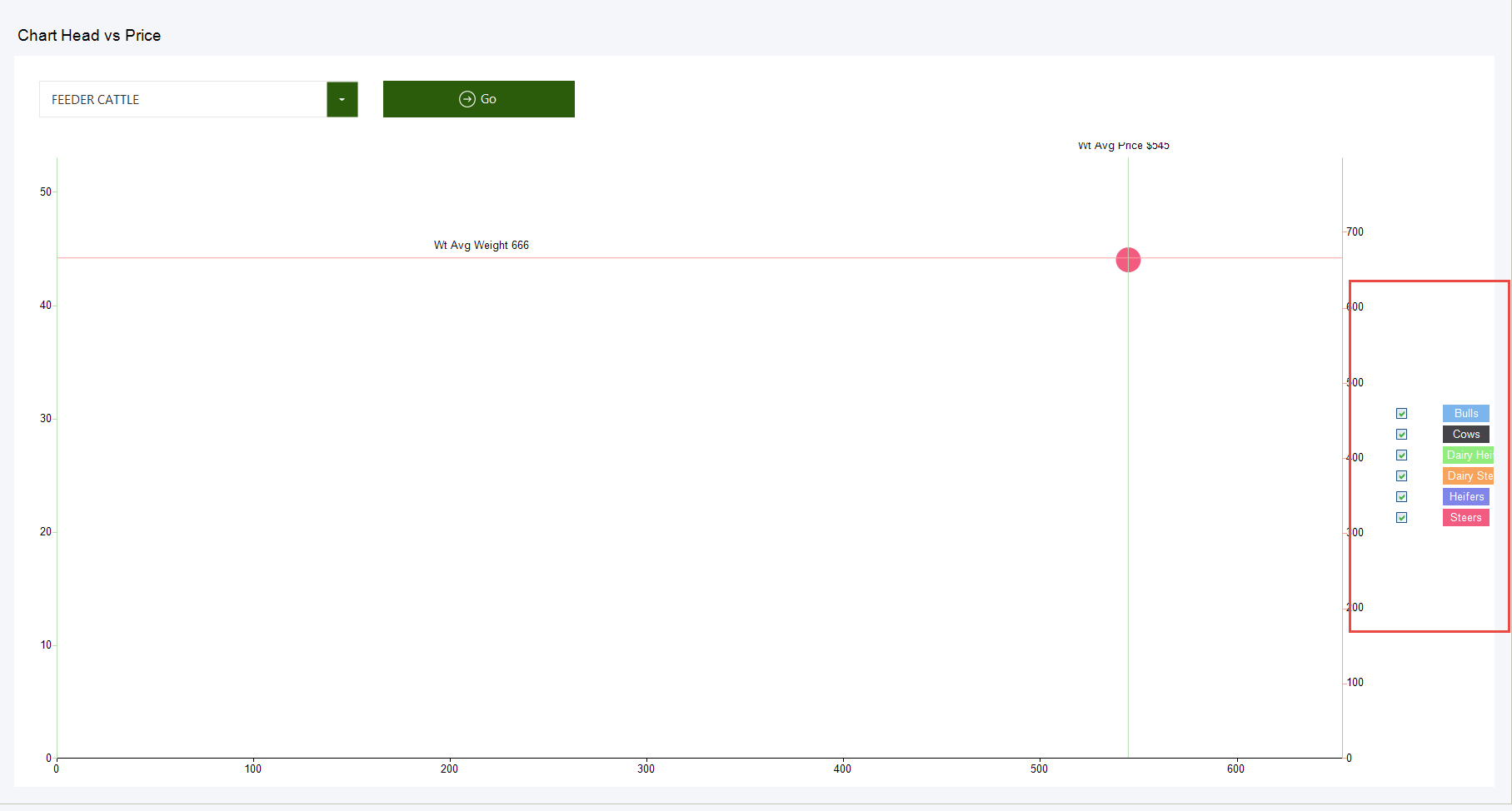The height and width of the screenshot is (811, 1512).
Task: Click the orange Dairy Steers legend label
Action: point(1469,476)
